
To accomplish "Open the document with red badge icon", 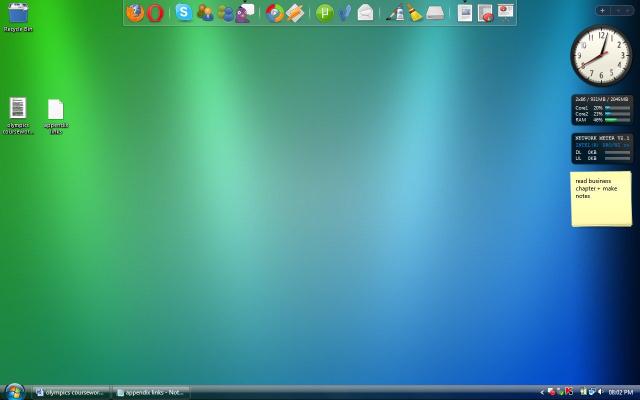I will 485,13.
